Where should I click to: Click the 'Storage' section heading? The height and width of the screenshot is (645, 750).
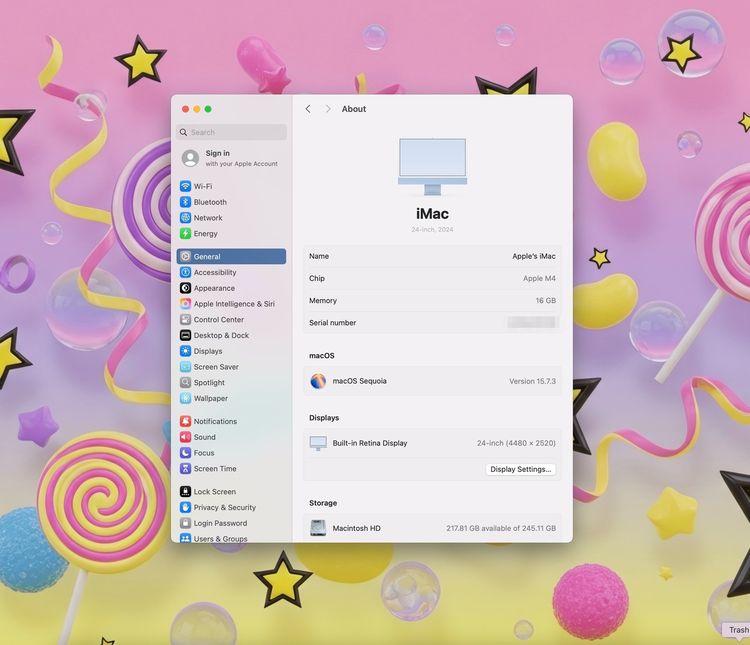[x=323, y=503]
